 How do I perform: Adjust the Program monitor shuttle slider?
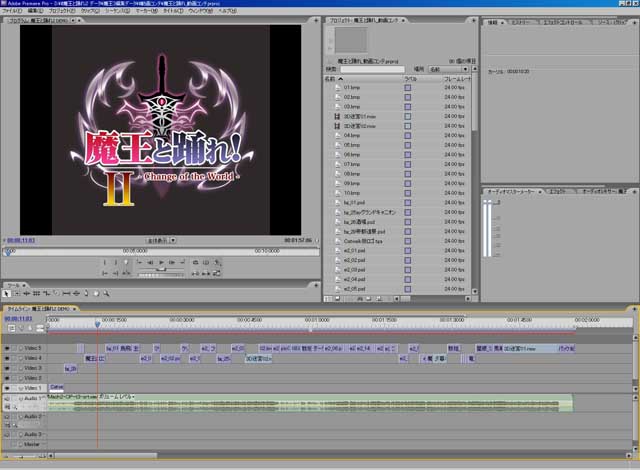[x=161, y=270]
